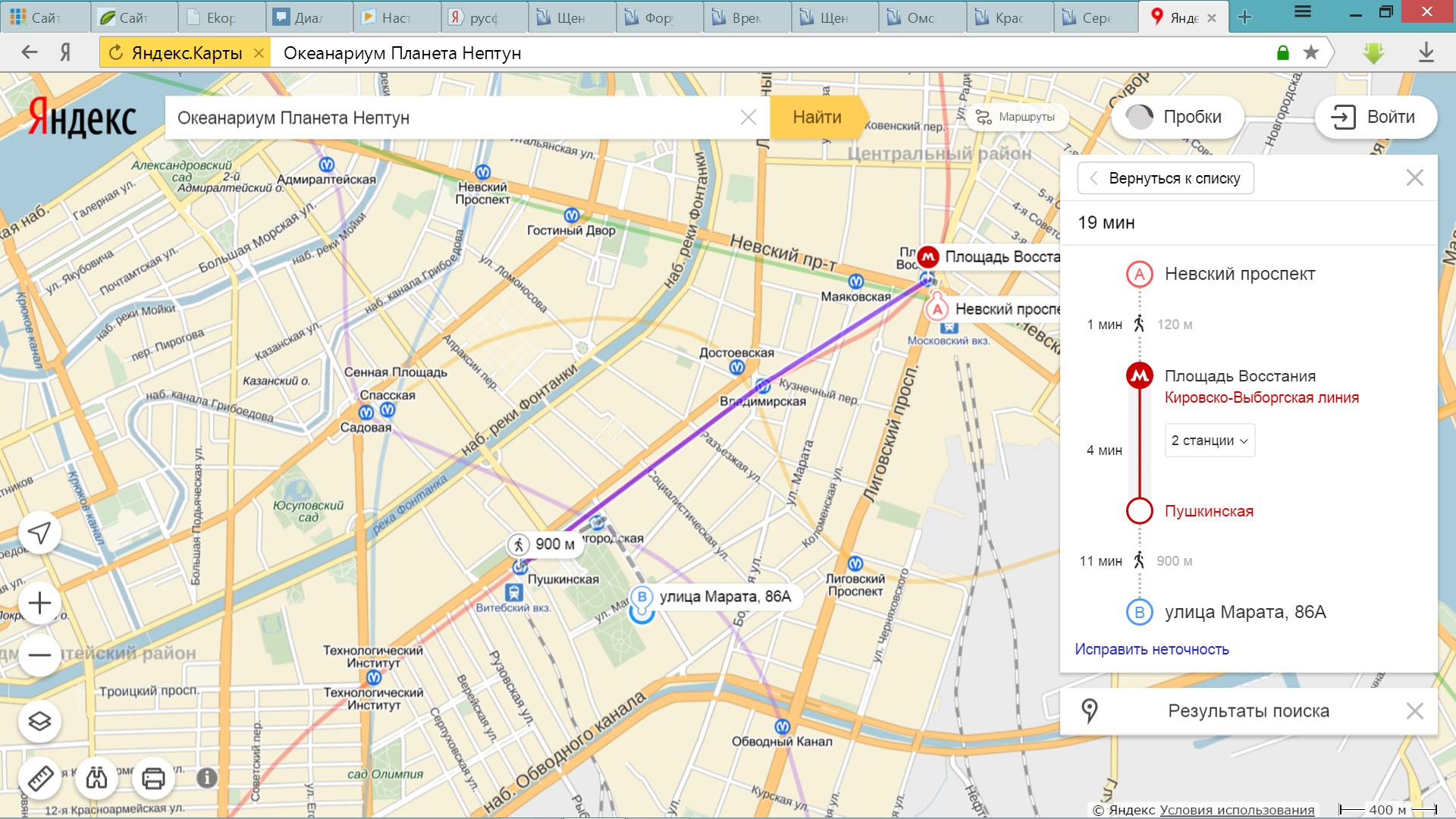The height and width of the screenshot is (819, 1456).
Task: Zoom out with the minus button
Action: [x=39, y=655]
